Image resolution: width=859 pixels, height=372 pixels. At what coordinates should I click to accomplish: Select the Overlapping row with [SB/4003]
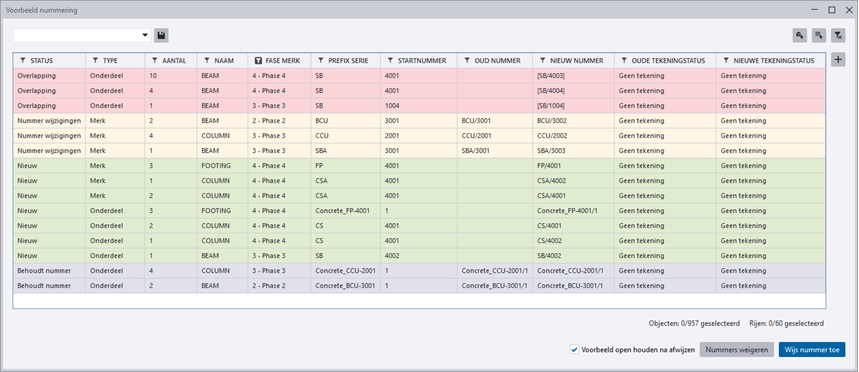click(419, 76)
